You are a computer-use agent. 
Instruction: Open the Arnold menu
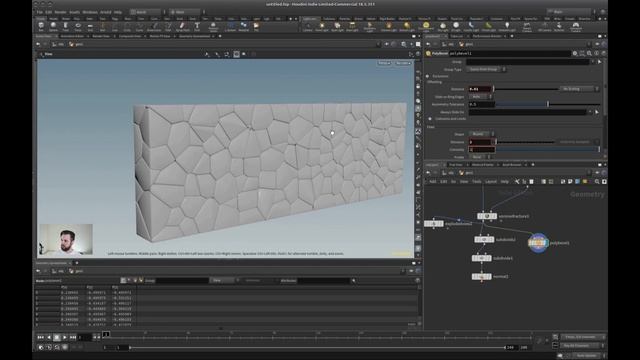[105, 12]
